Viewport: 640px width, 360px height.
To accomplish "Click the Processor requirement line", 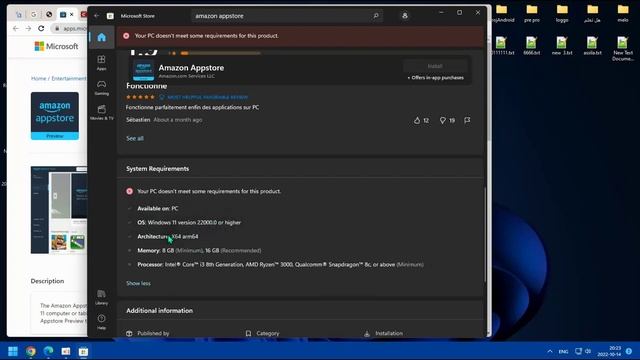I will pyautogui.click(x=280, y=264).
